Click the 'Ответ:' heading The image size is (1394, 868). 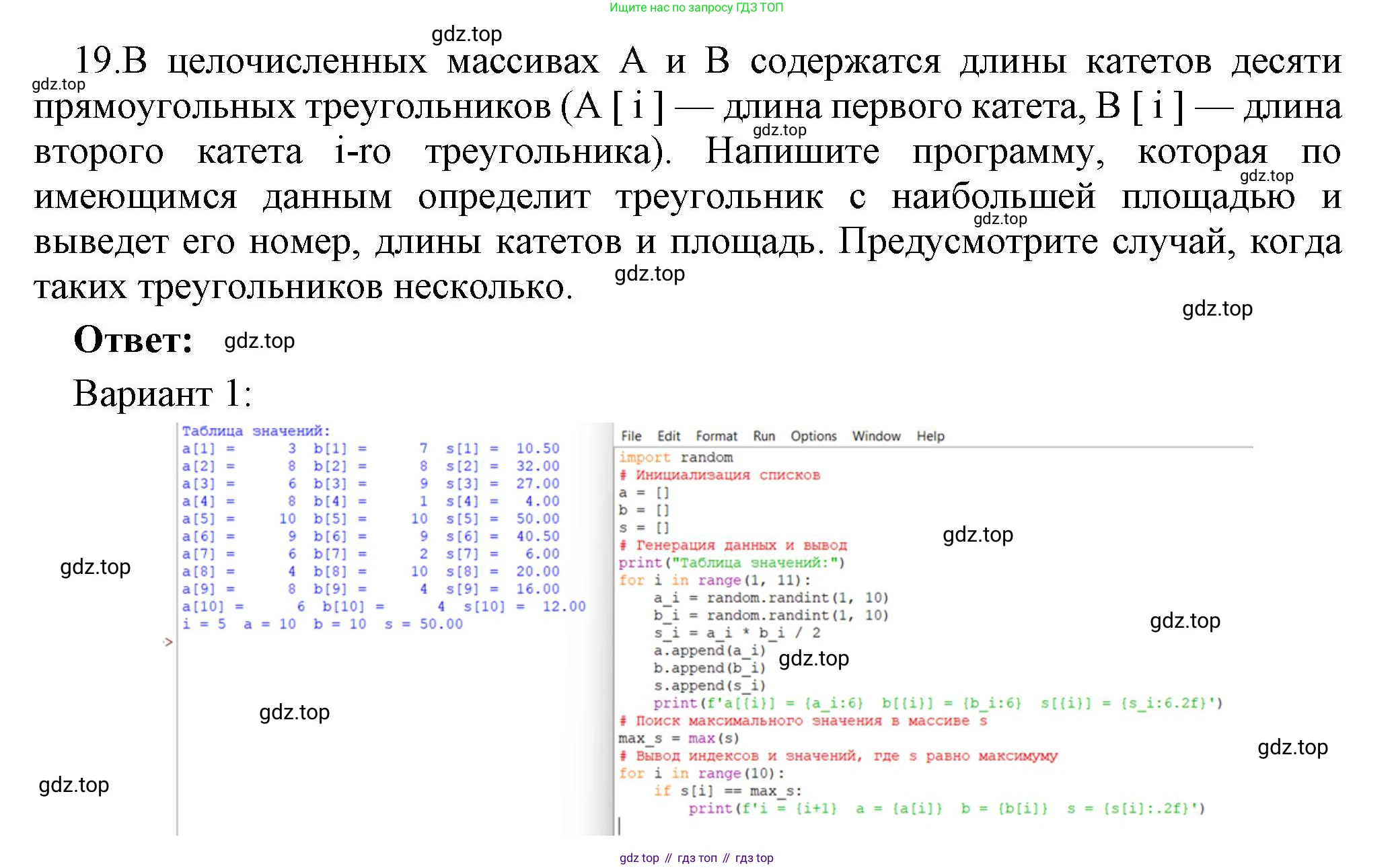point(133,339)
